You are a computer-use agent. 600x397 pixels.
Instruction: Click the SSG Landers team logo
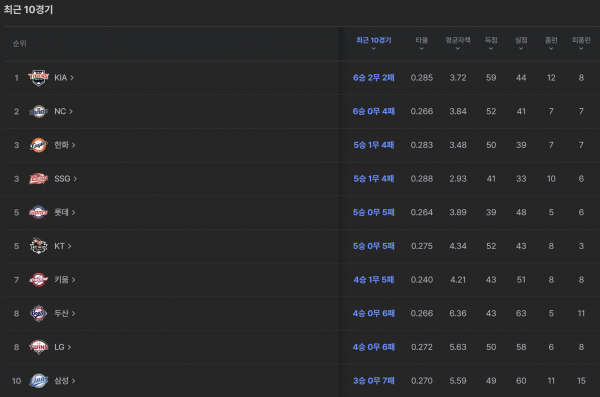(x=39, y=179)
